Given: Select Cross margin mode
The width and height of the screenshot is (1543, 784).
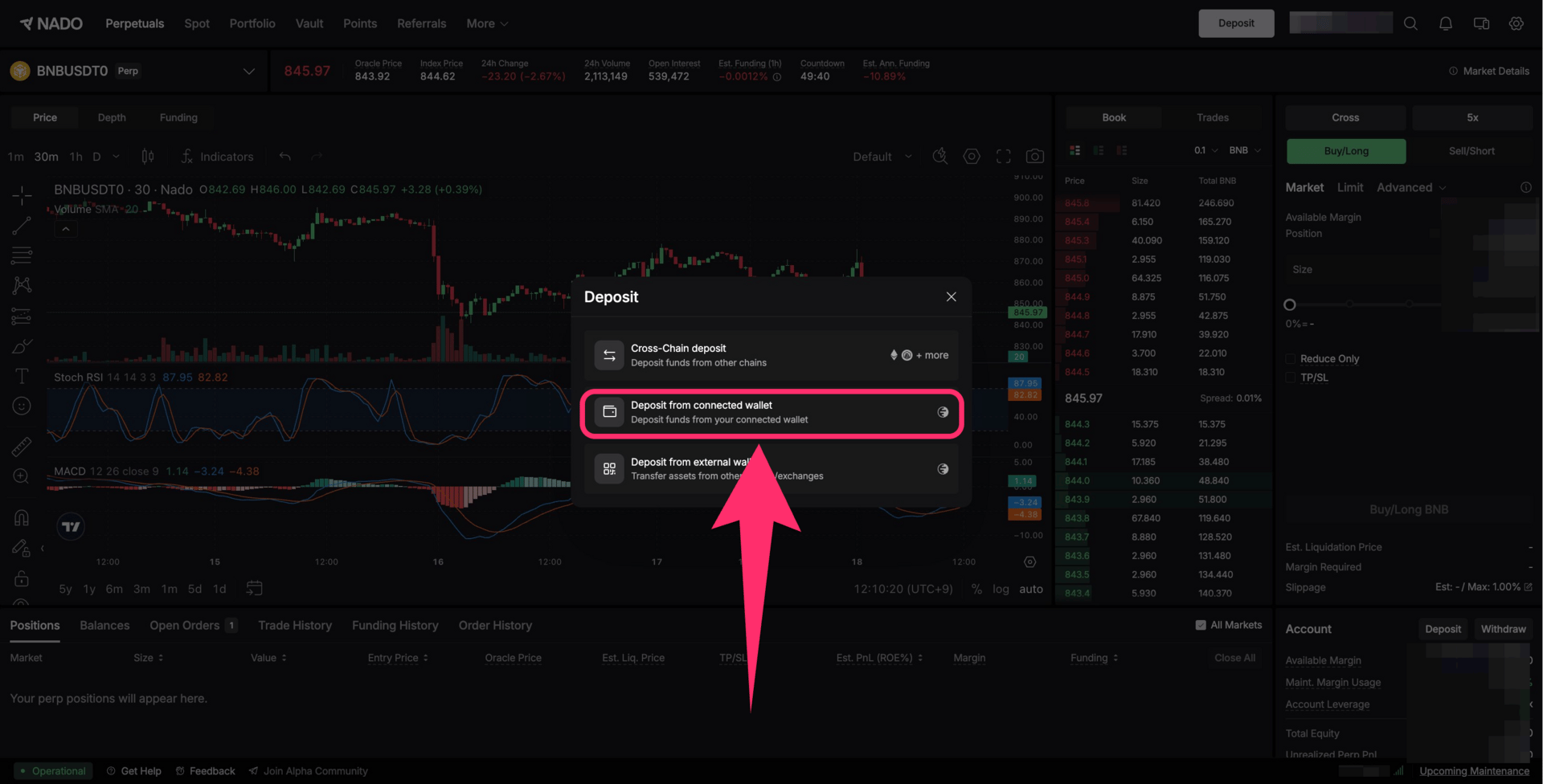Looking at the screenshot, I should click(1345, 117).
